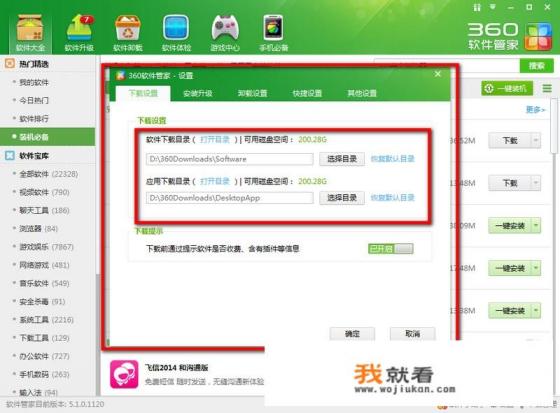Open title bar skin/feedback icon
This screenshot has height=413, width=560.
(x=477, y=7)
